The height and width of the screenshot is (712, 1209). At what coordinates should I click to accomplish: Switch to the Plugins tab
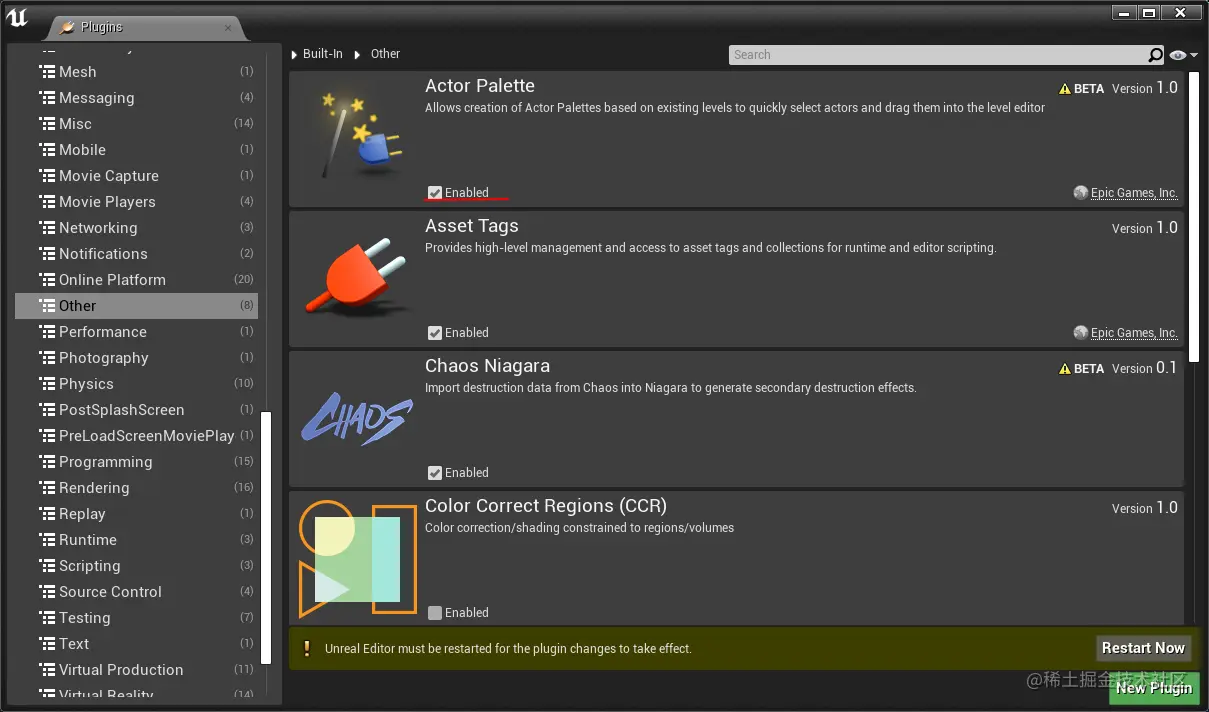145,27
